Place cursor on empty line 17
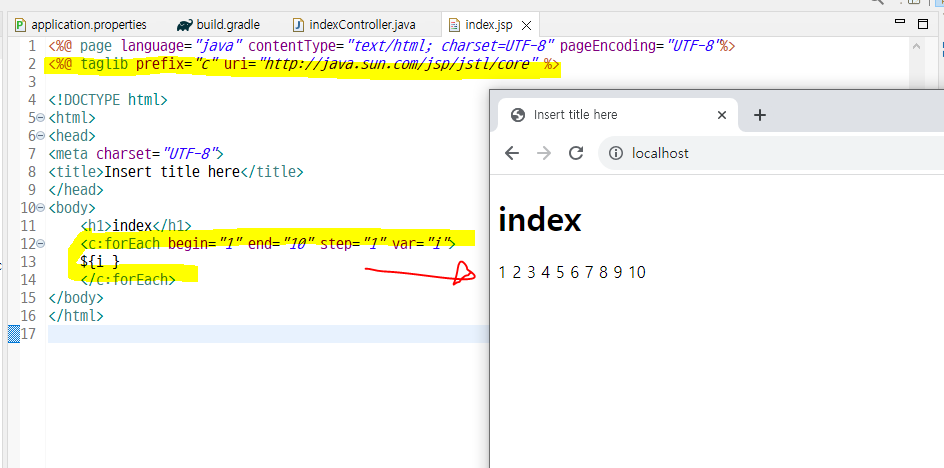 (268, 334)
